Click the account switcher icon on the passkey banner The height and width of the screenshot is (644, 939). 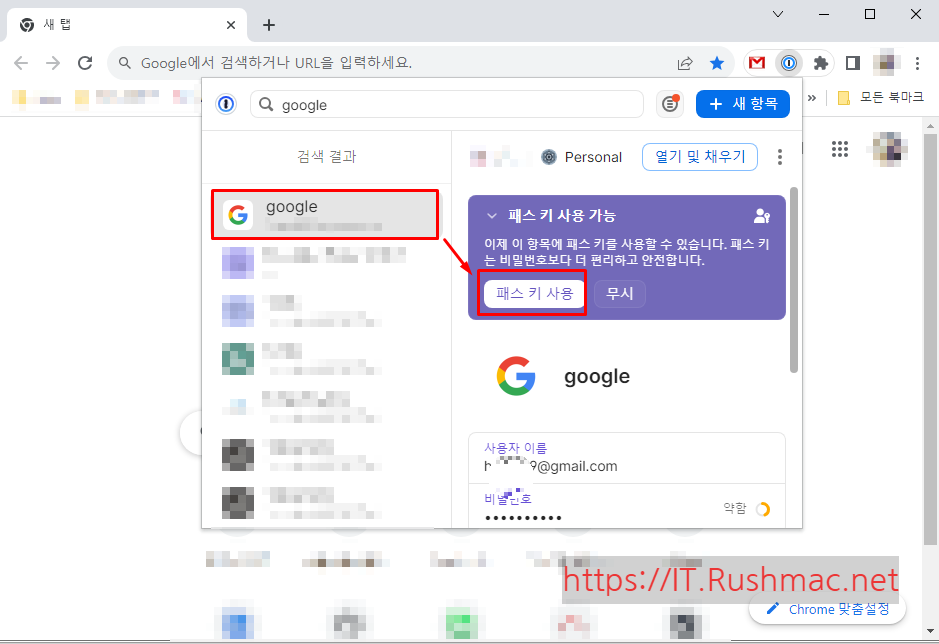[761, 215]
